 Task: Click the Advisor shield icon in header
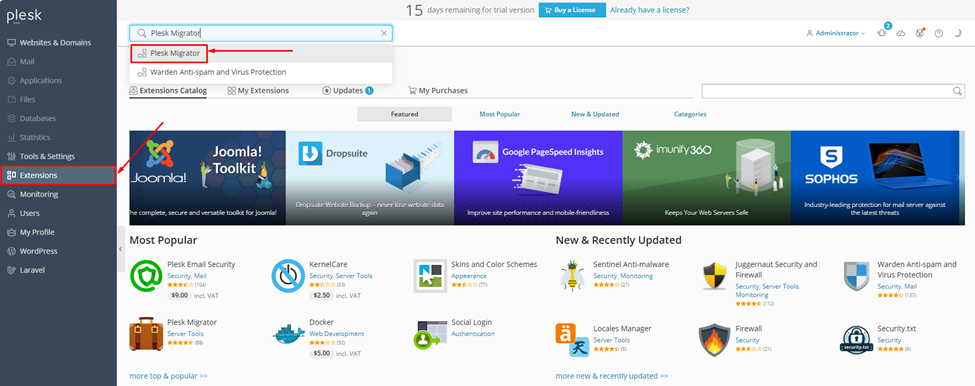pyautogui.click(x=920, y=34)
